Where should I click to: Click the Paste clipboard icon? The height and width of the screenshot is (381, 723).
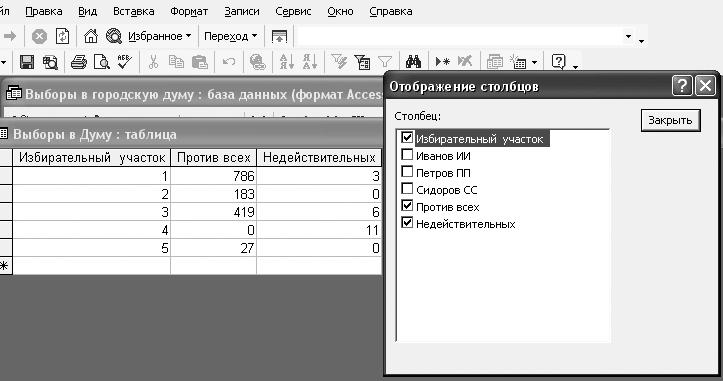200,62
